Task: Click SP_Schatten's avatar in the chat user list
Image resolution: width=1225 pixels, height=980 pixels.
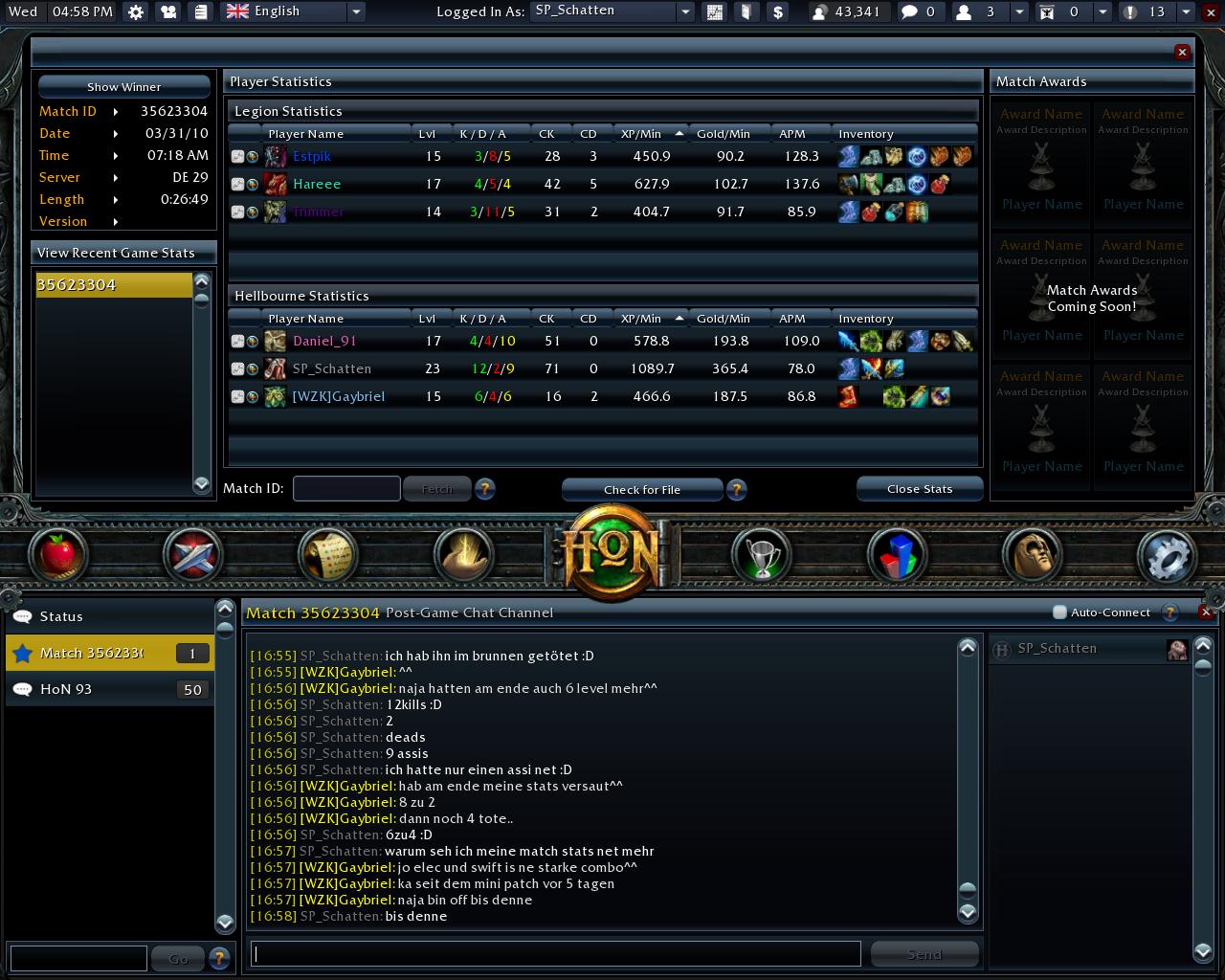Action: click(x=1177, y=650)
